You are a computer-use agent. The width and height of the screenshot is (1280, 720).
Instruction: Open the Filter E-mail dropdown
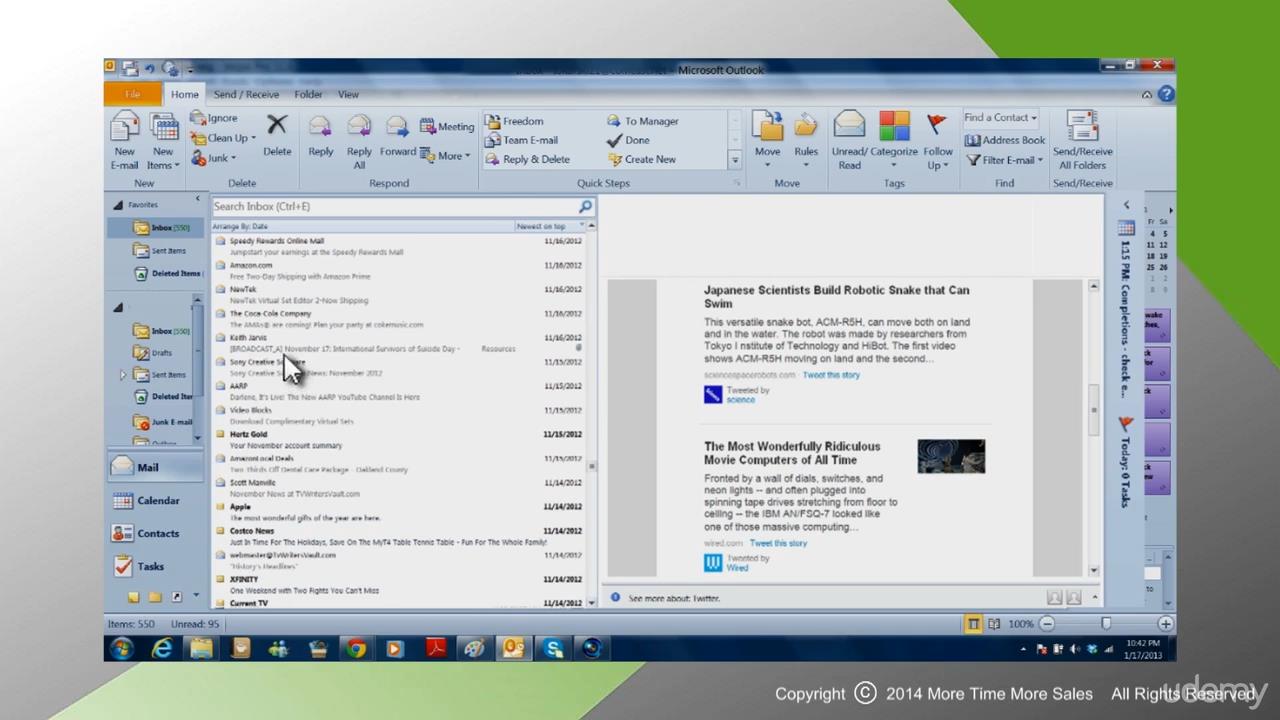[1005, 160]
